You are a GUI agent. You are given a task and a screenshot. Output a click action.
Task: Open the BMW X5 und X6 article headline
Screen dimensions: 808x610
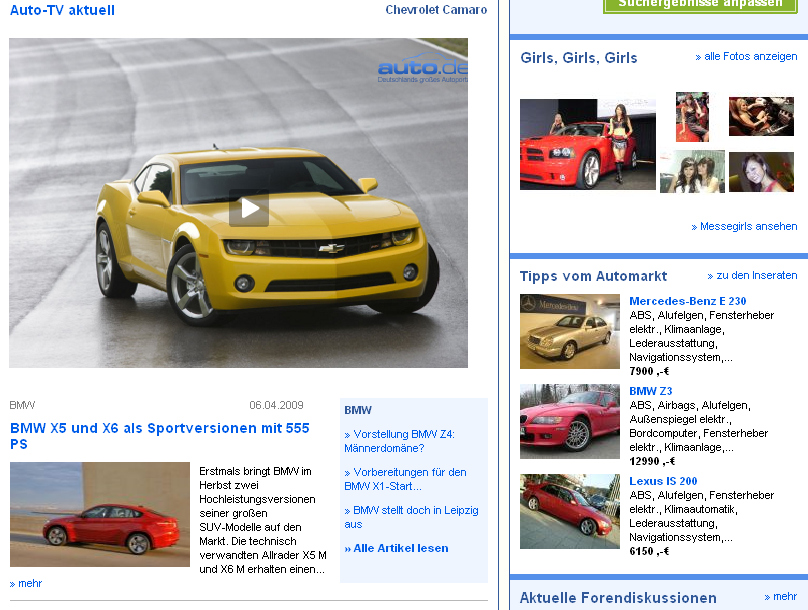160,436
